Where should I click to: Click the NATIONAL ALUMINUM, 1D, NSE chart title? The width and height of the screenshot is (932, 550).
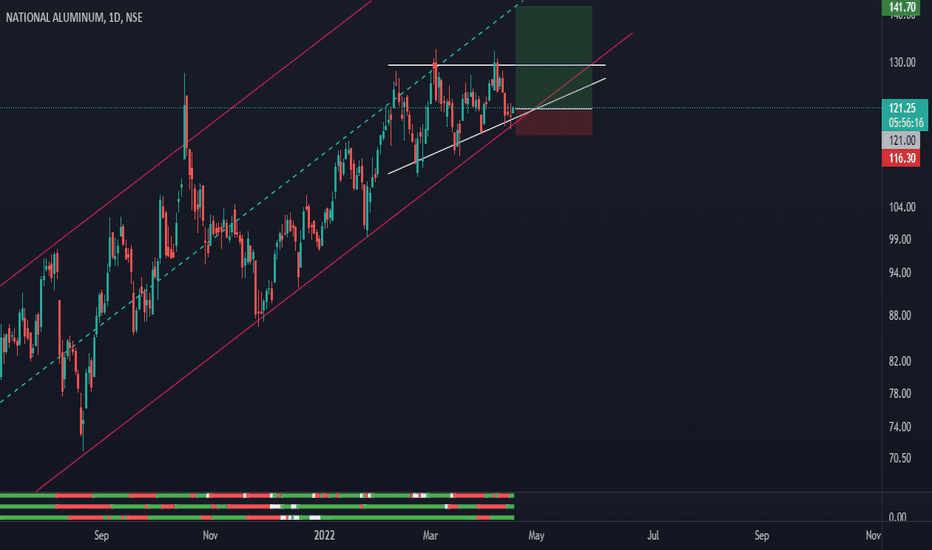pyautogui.click(x=74, y=18)
